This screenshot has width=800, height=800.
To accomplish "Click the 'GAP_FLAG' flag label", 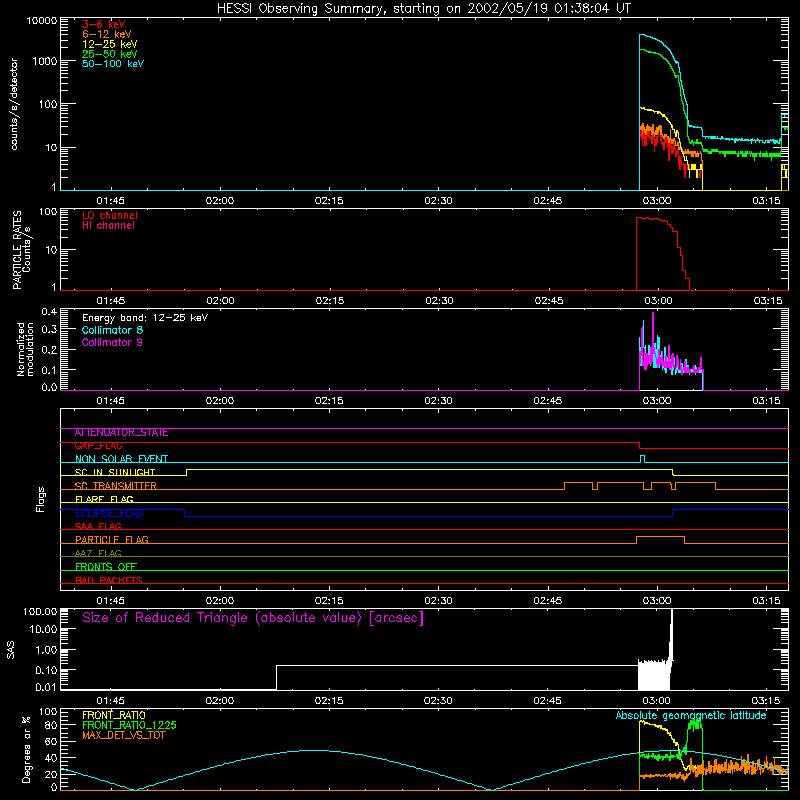I will 98,446.
